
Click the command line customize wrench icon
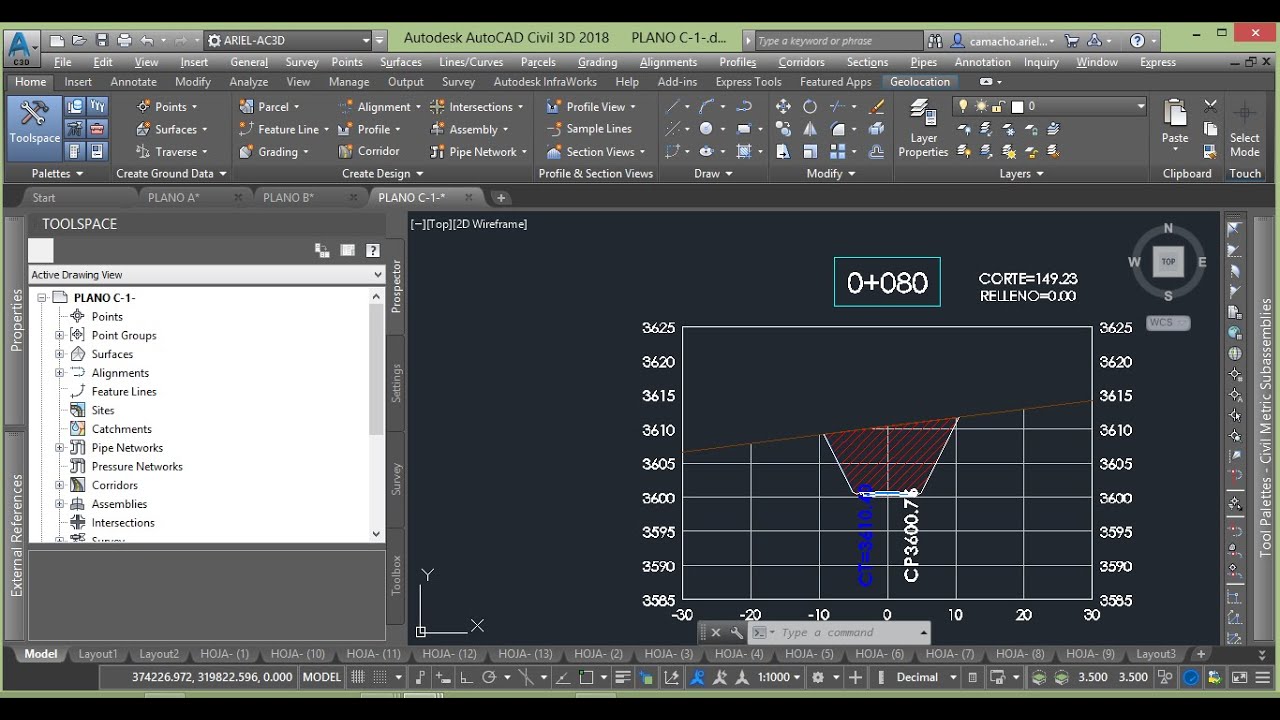point(737,633)
